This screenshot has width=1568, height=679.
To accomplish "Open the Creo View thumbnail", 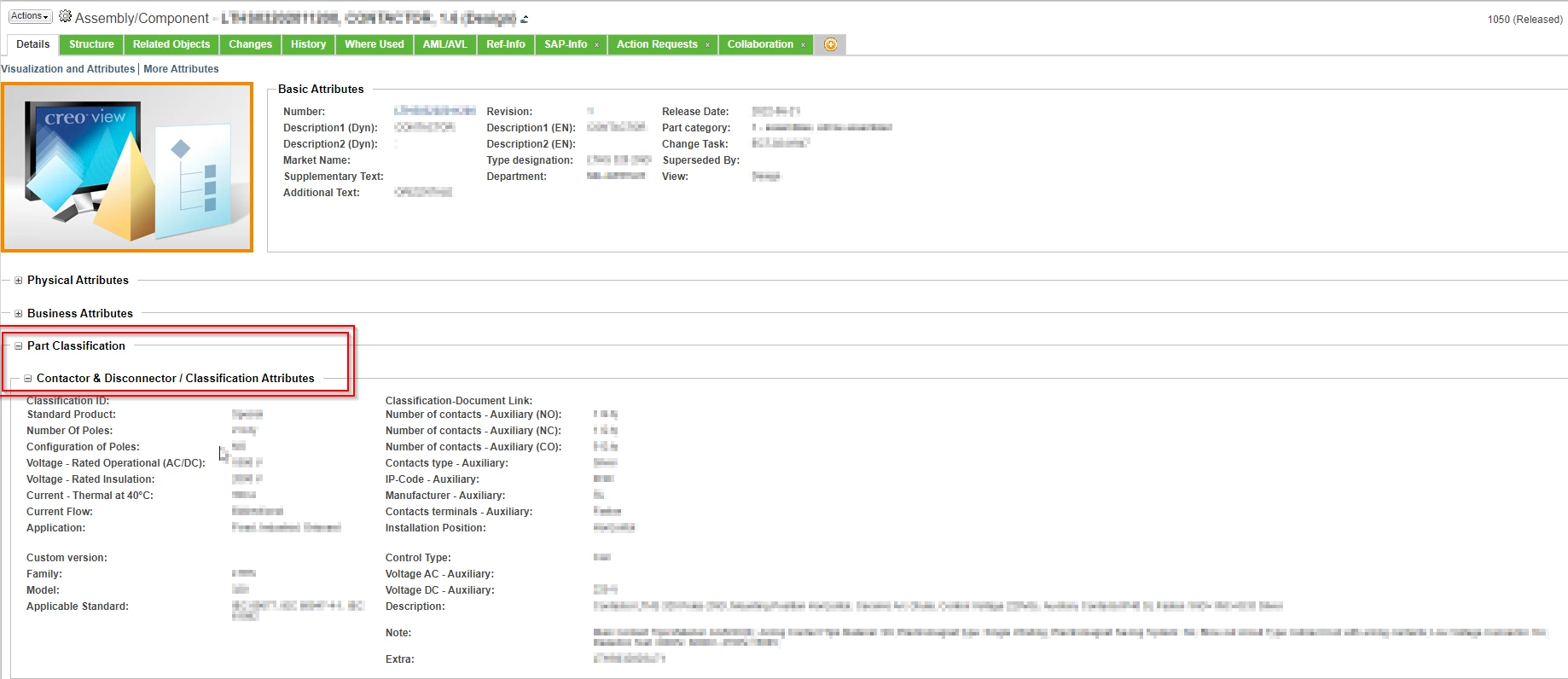I will (127, 167).
